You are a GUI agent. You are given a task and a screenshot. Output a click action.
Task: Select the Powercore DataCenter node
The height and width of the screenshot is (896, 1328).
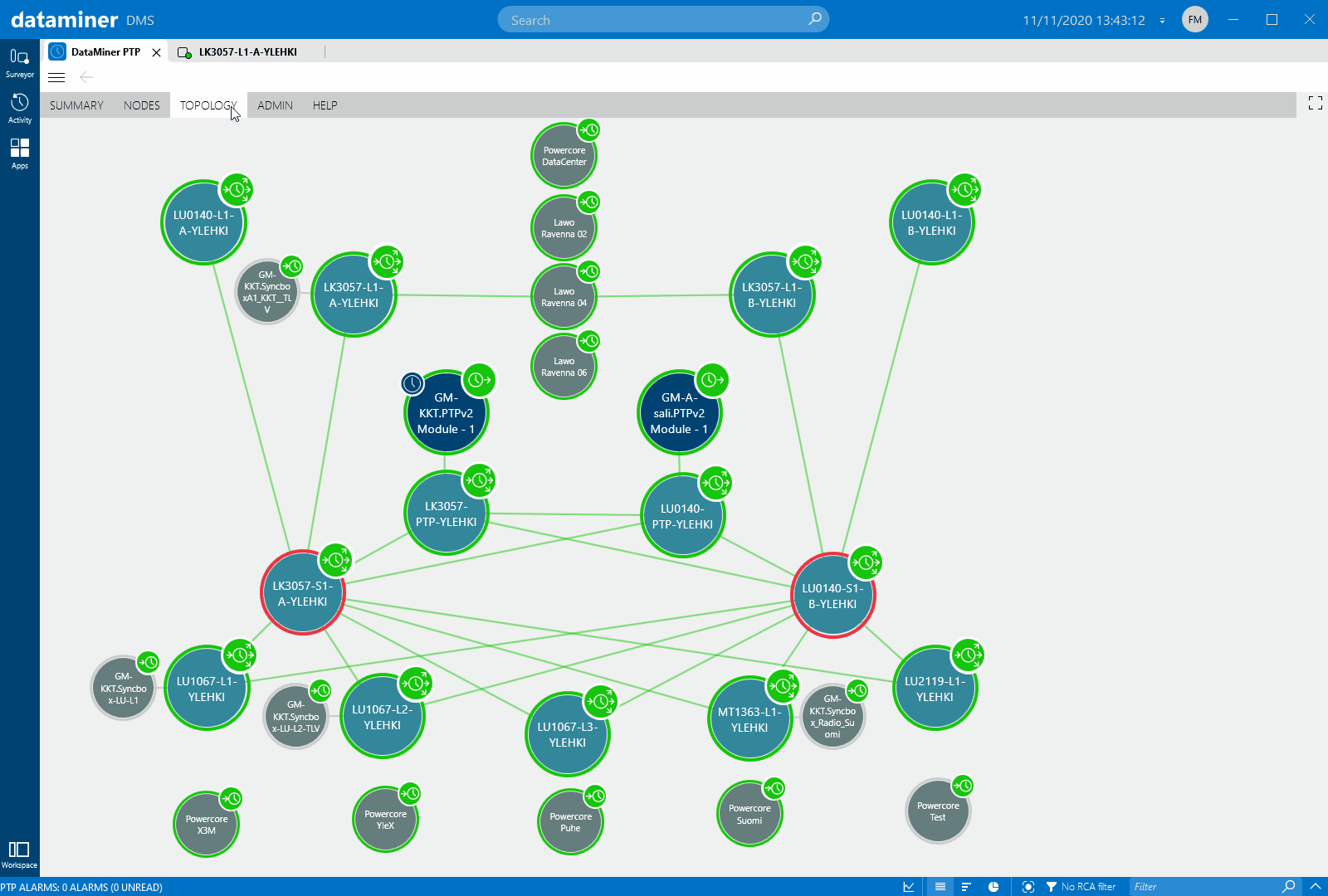point(564,156)
